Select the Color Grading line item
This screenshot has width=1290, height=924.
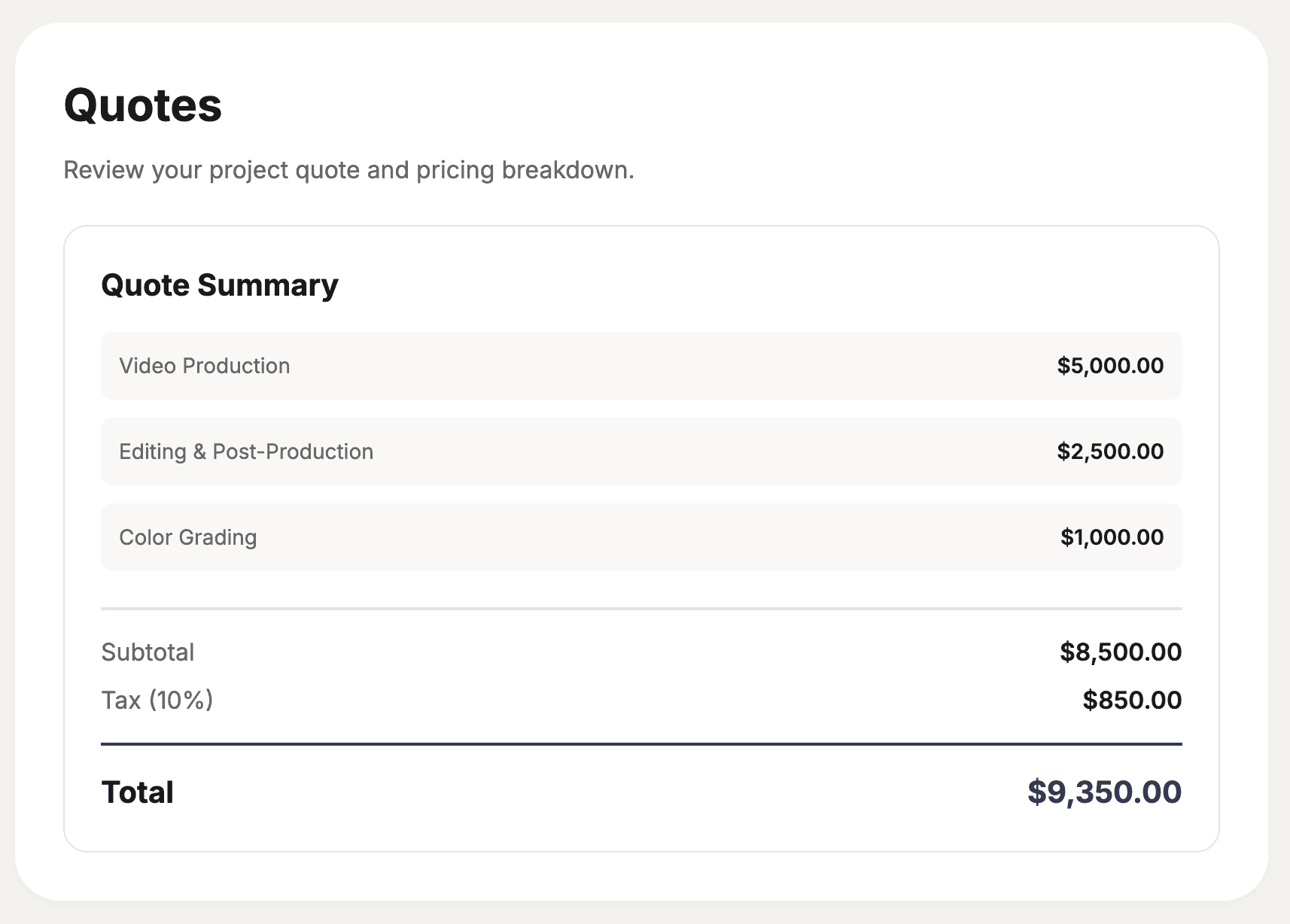click(641, 537)
